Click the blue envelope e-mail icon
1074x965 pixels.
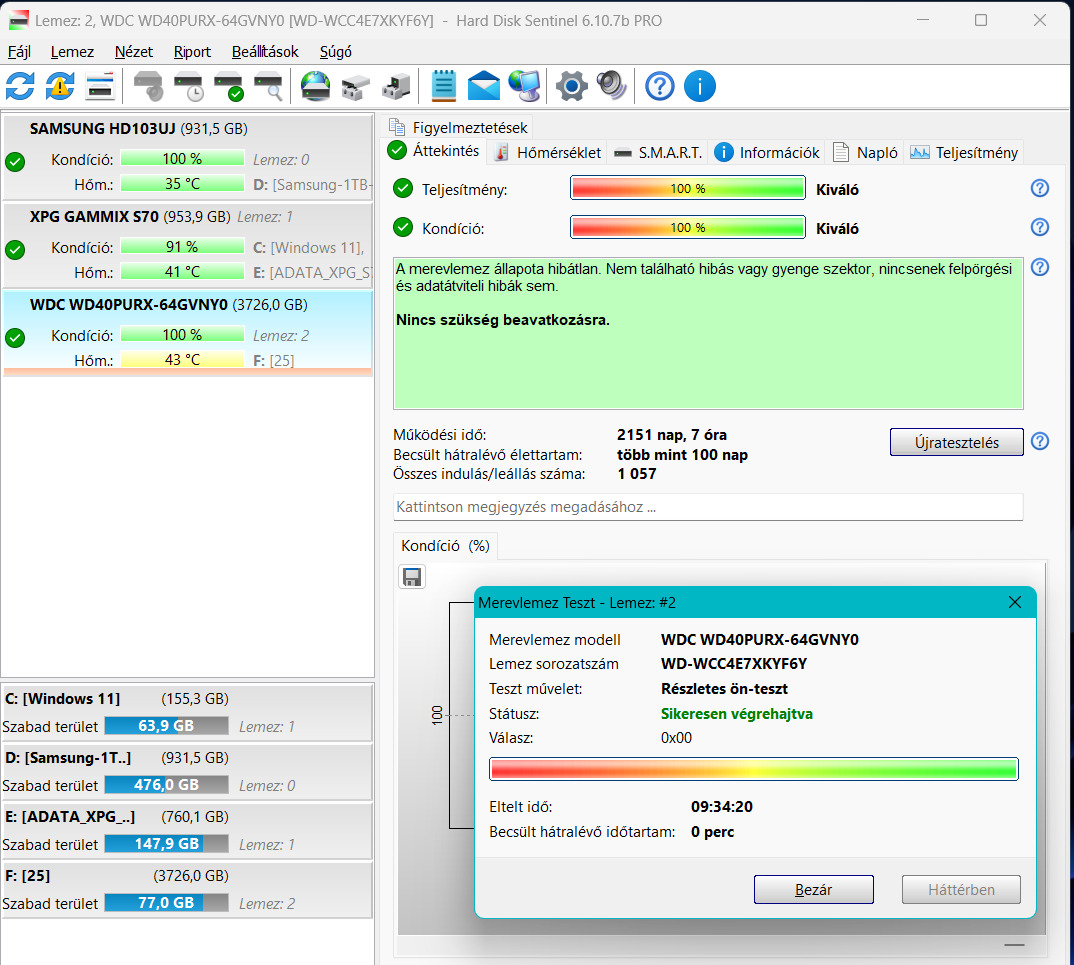[x=484, y=87]
